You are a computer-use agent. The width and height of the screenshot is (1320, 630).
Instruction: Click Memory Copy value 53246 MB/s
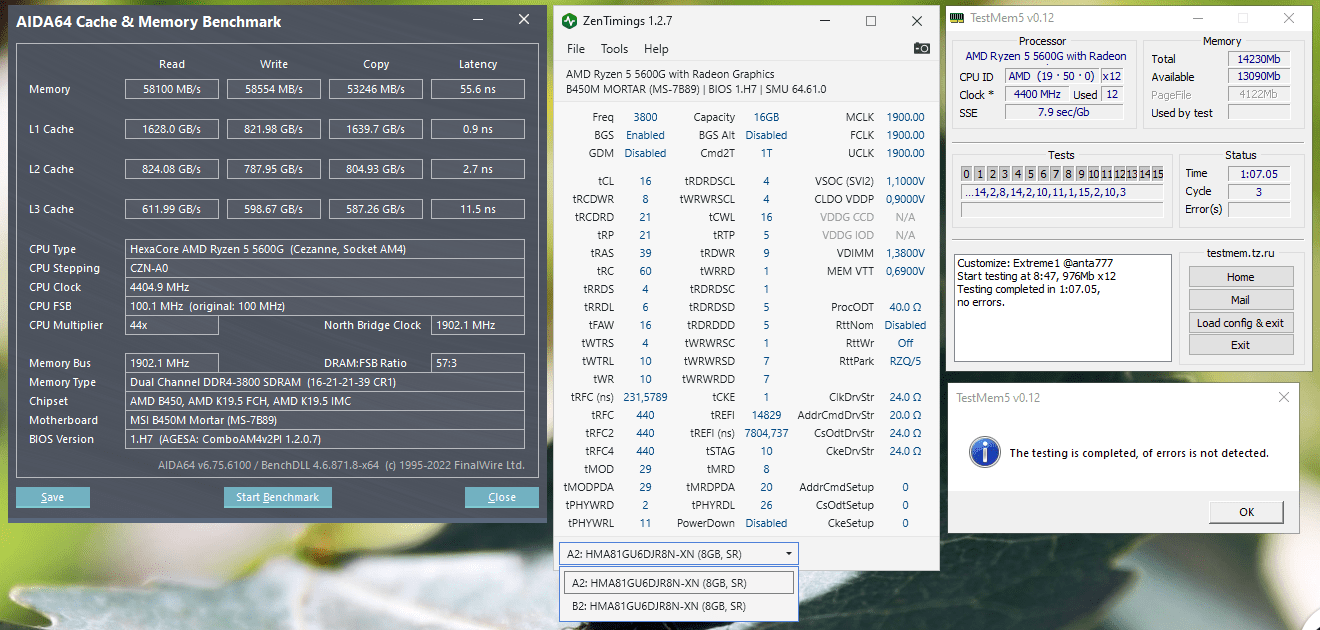pyautogui.click(x=376, y=89)
